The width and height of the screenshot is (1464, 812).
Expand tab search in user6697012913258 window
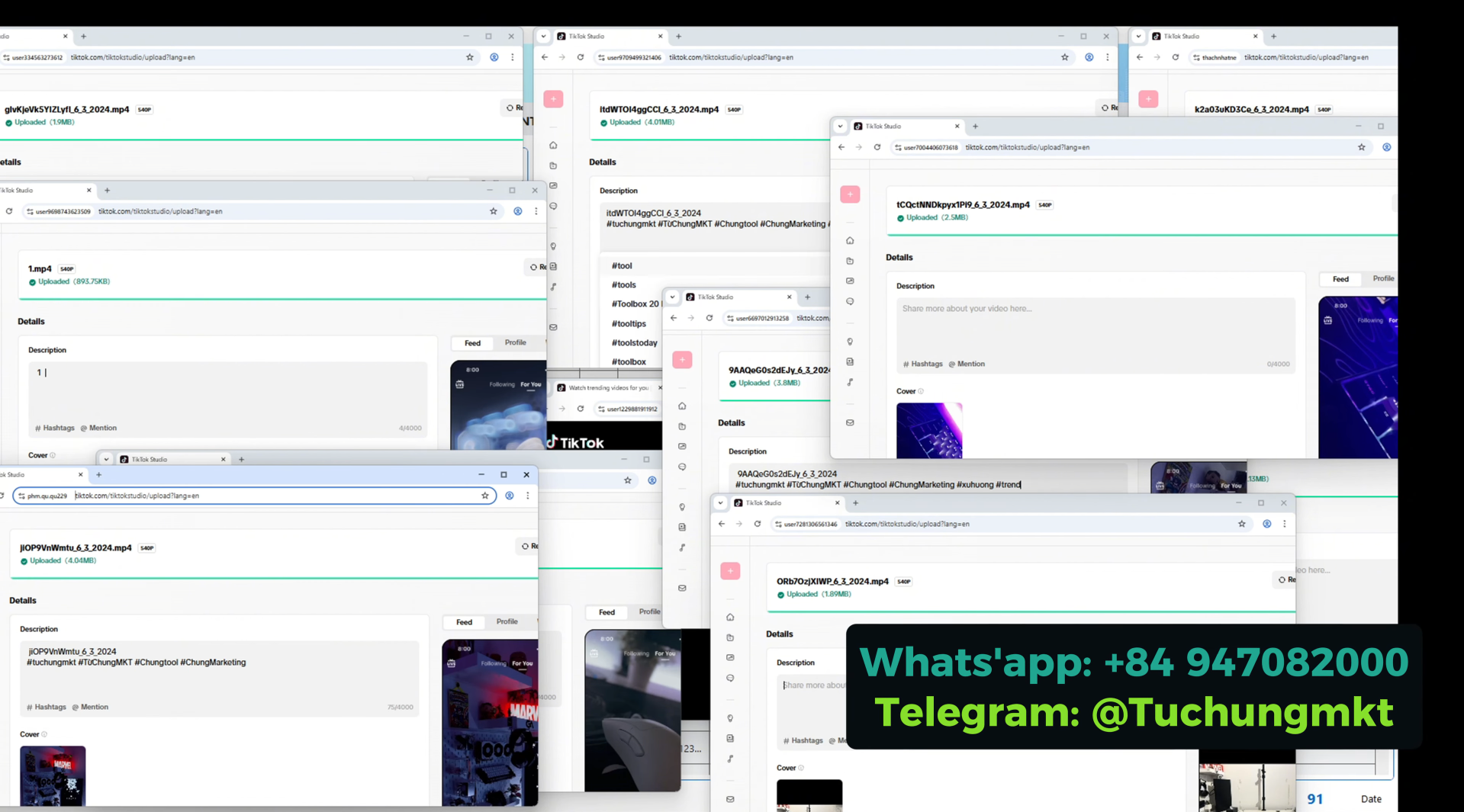pos(672,297)
